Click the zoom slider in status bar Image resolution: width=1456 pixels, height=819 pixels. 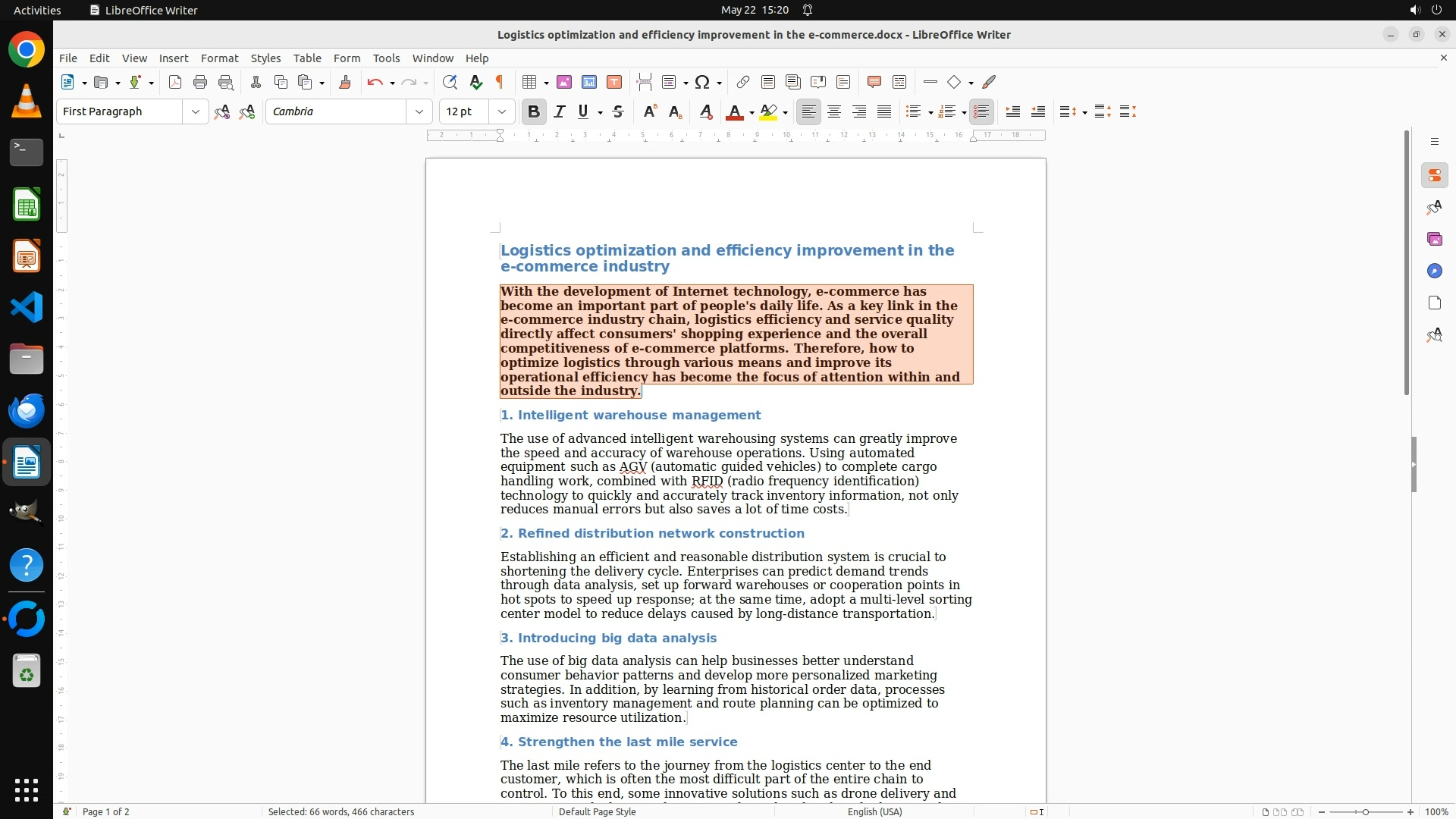click(x=1366, y=811)
